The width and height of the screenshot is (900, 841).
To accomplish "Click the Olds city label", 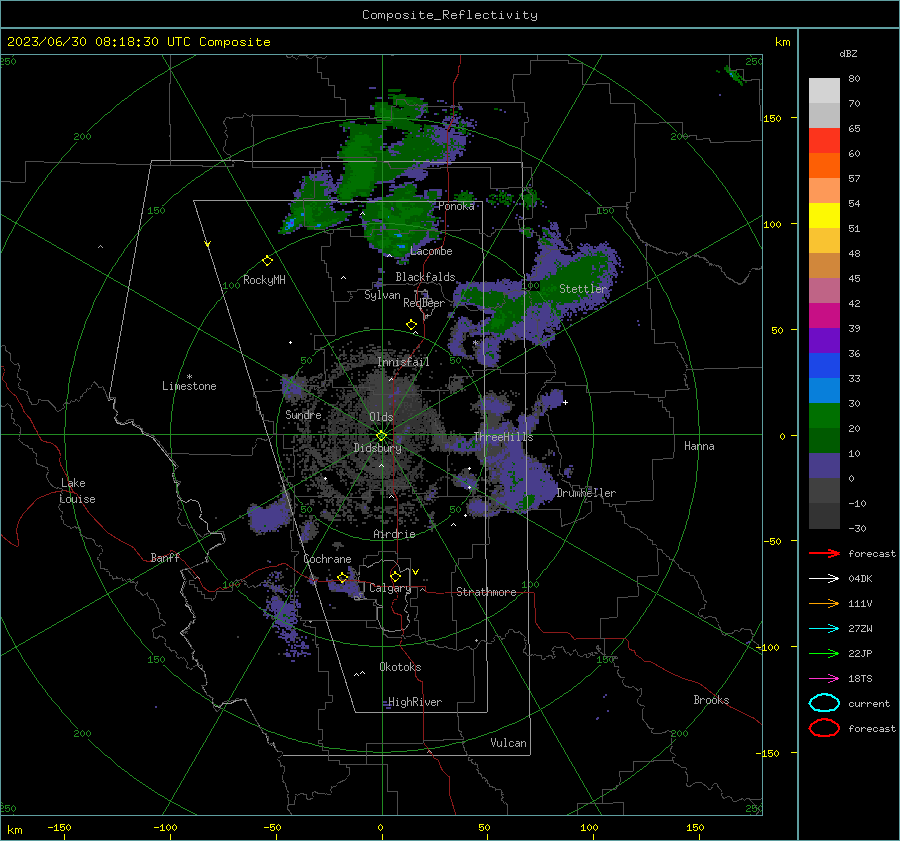I will [381, 417].
